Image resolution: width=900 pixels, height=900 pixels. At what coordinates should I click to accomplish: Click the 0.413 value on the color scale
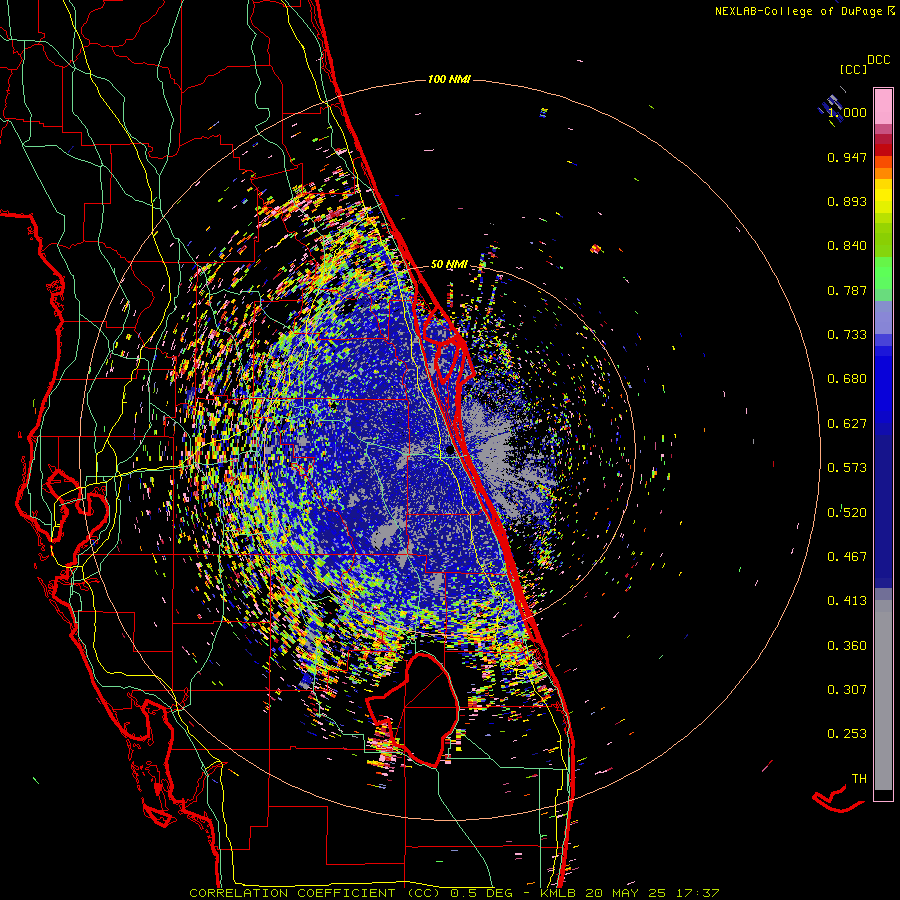tap(847, 601)
